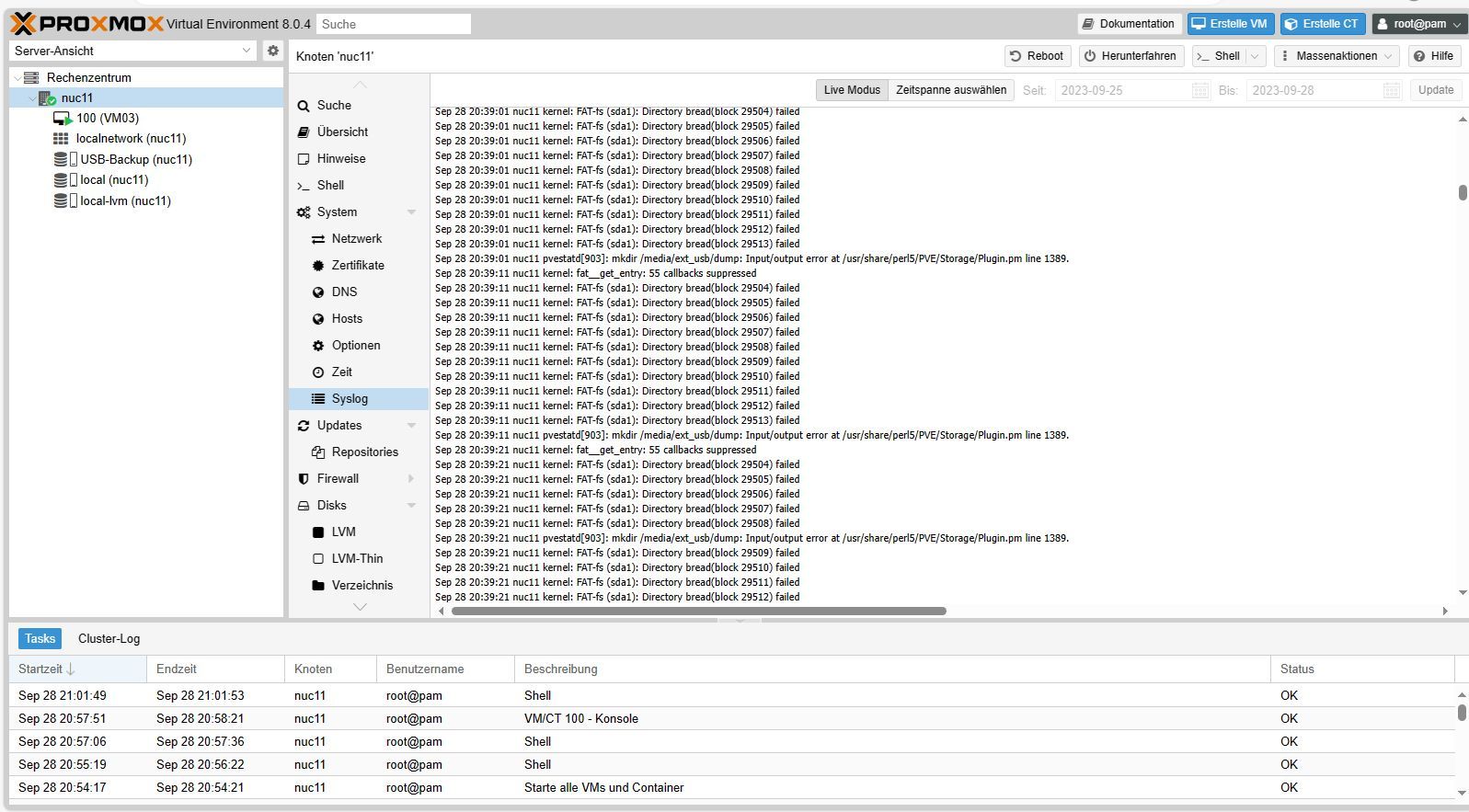Click the Seit date field
This screenshot has width=1469, height=812.
click(1123, 90)
